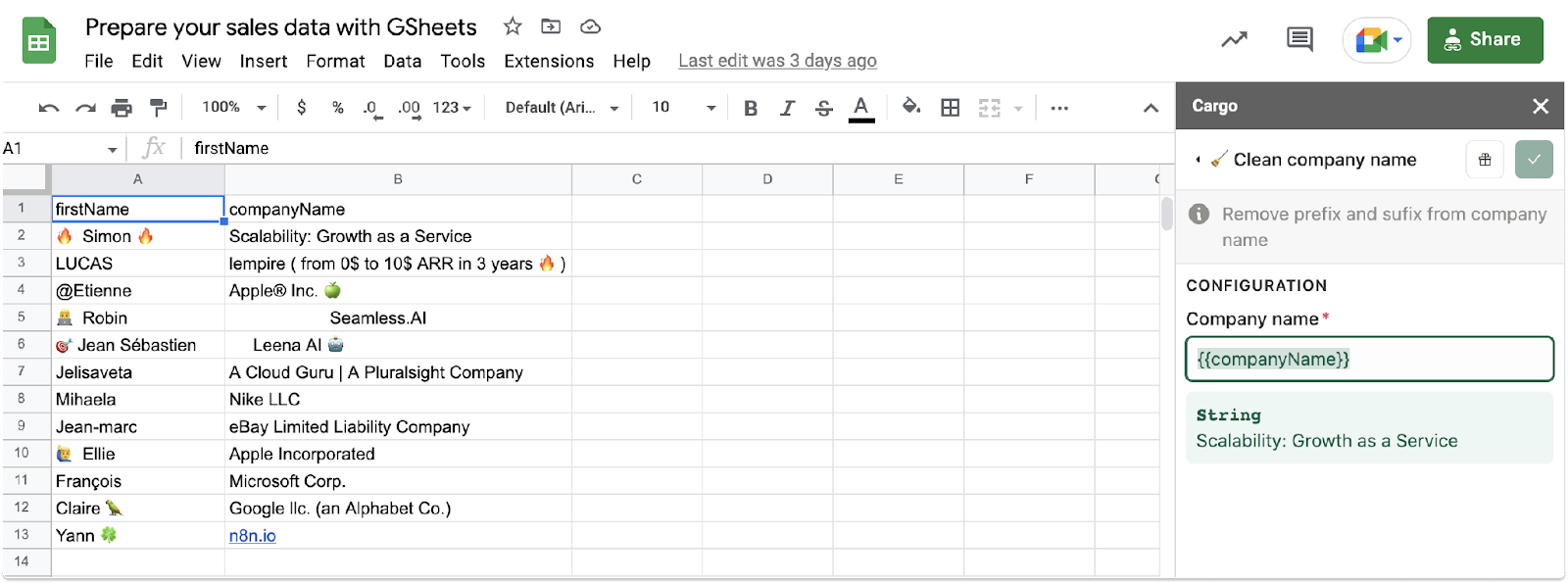Star this spreadsheet
Viewport: 1568px width, 583px height.
[513, 26]
